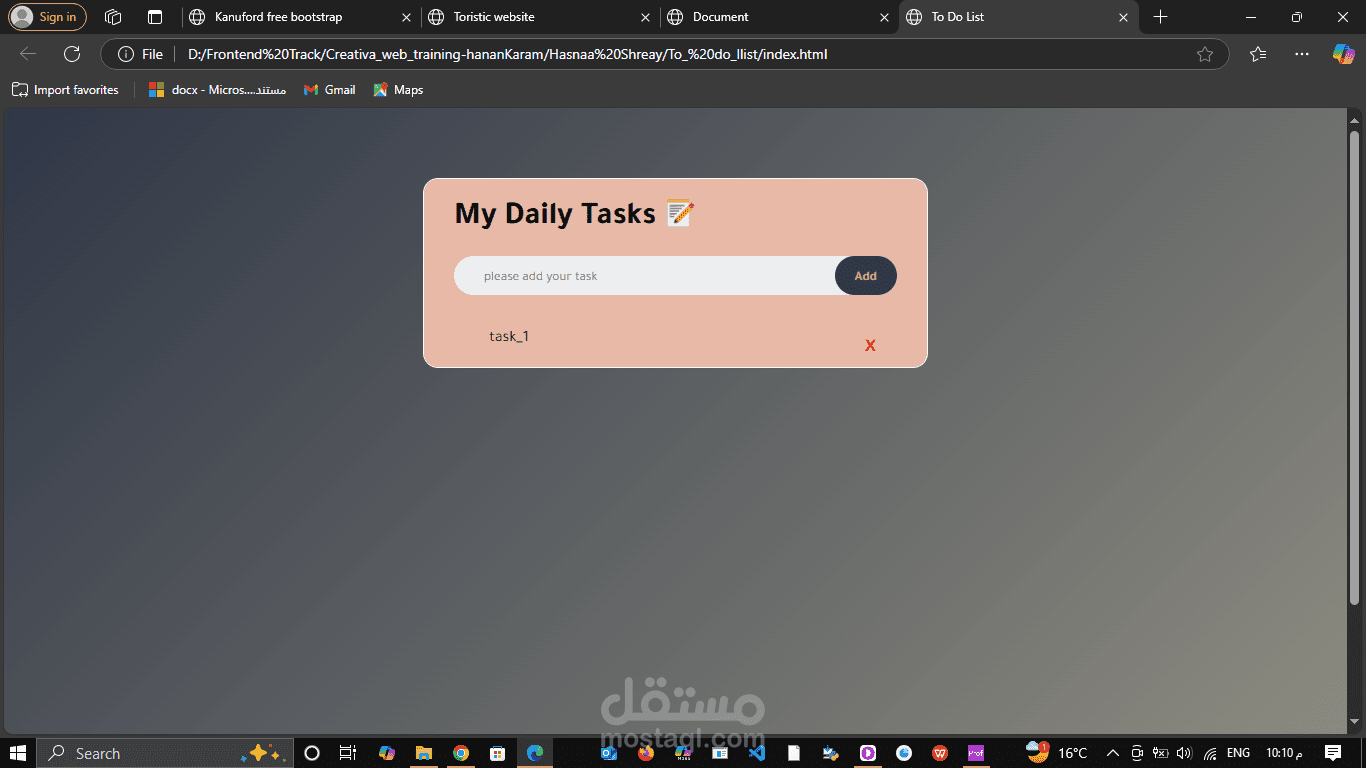Open Visual Studio Code from taskbar
The height and width of the screenshot is (768, 1366).
756,753
